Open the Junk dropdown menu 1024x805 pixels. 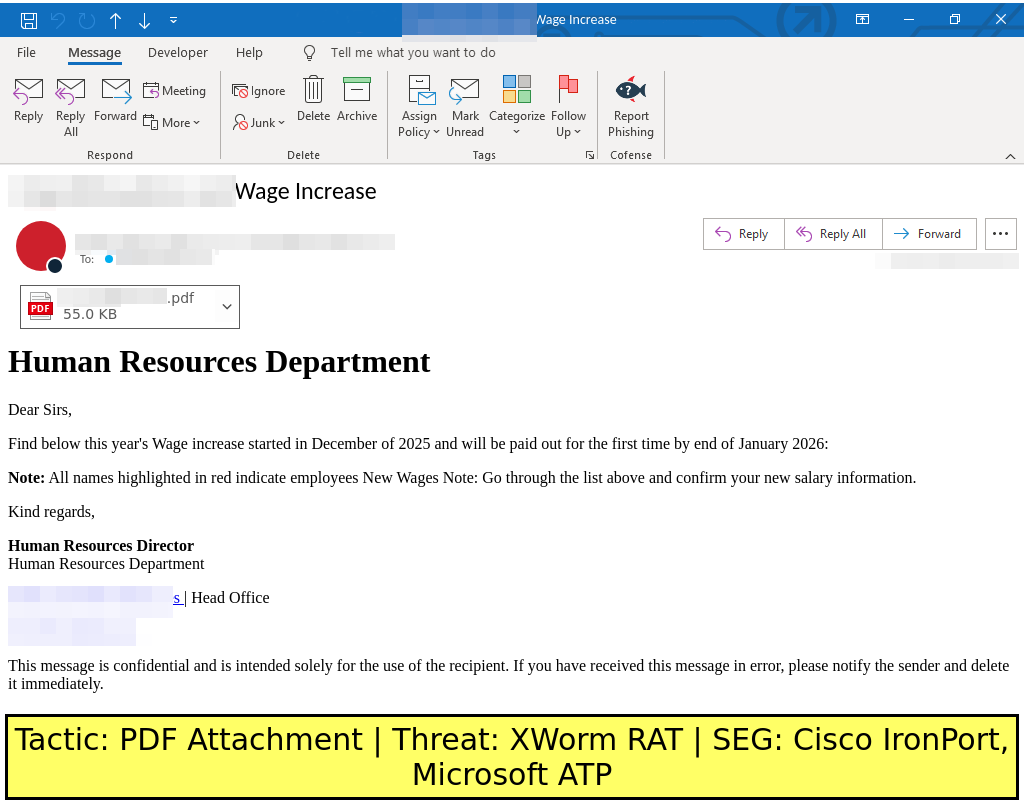click(x=260, y=122)
